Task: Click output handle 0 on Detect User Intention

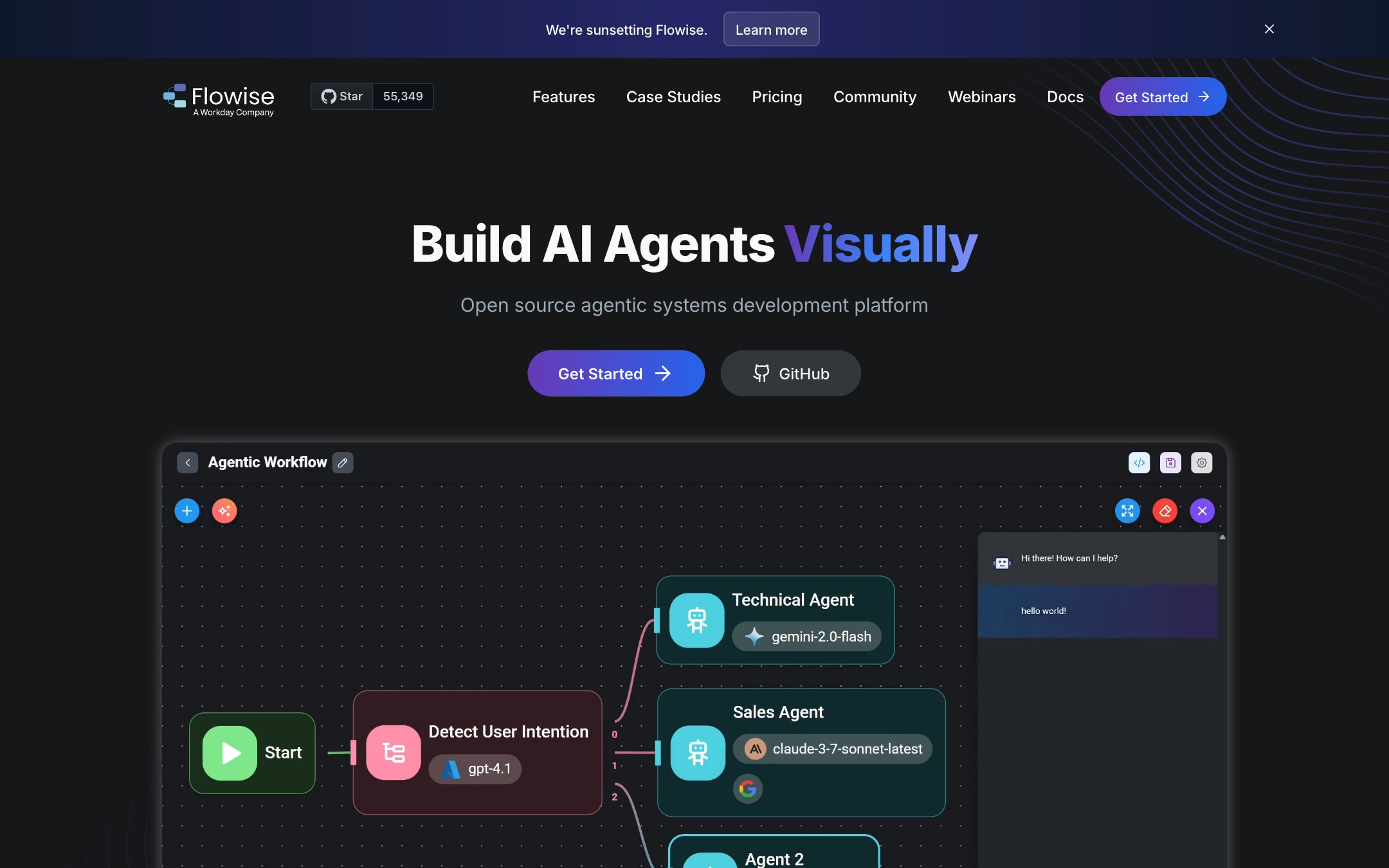Action: [615, 734]
